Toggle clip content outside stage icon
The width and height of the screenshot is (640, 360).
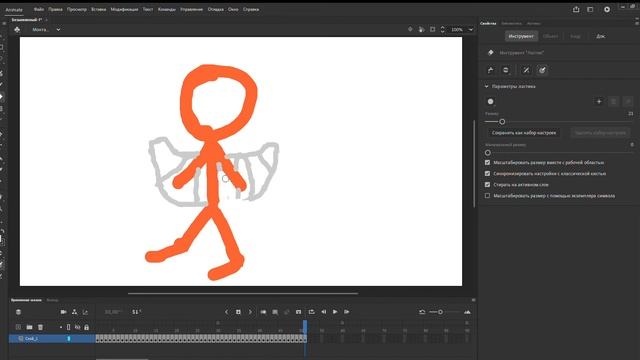433,29
